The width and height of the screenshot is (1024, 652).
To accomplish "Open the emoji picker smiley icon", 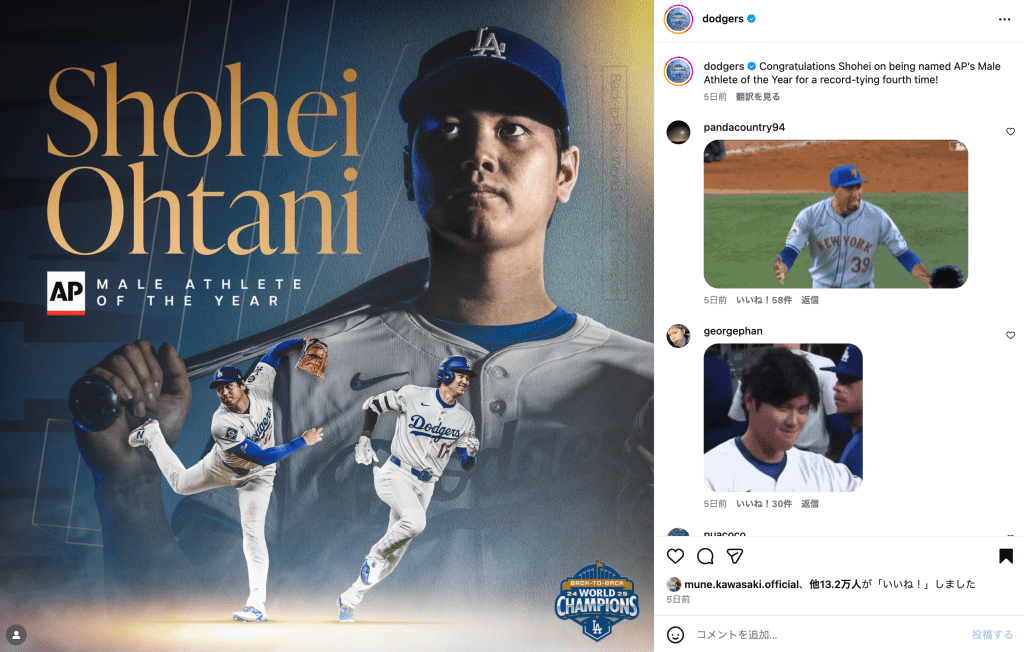I will point(675,634).
